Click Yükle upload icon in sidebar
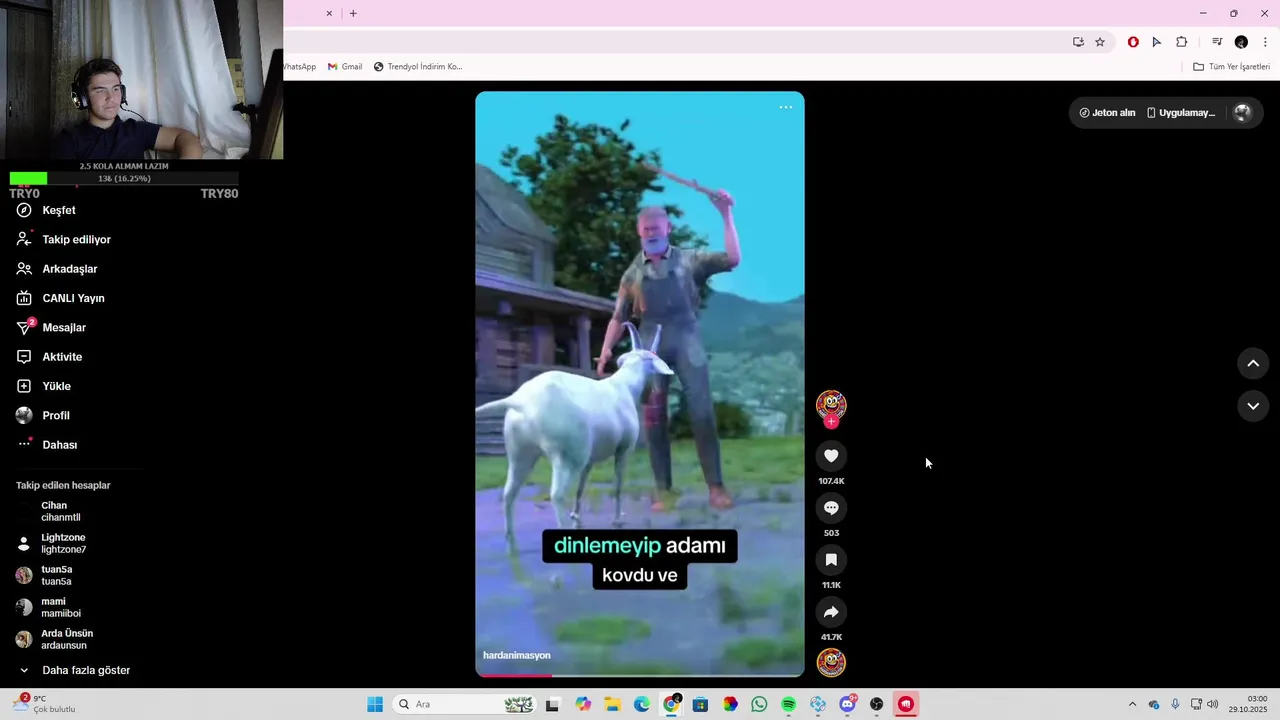The height and width of the screenshot is (720, 1280). click(24, 386)
